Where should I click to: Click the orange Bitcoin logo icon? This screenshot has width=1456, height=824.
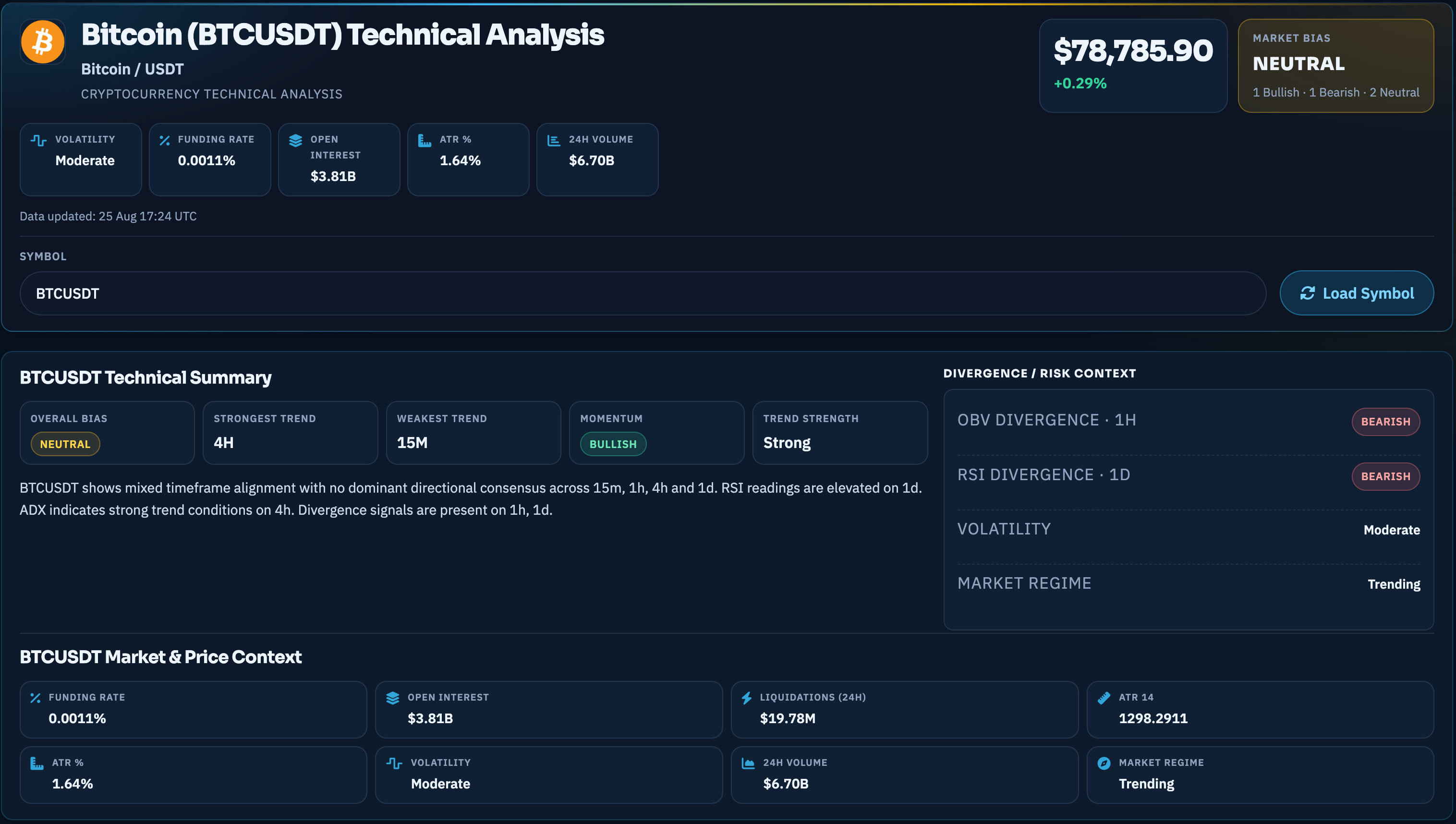(x=42, y=42)
